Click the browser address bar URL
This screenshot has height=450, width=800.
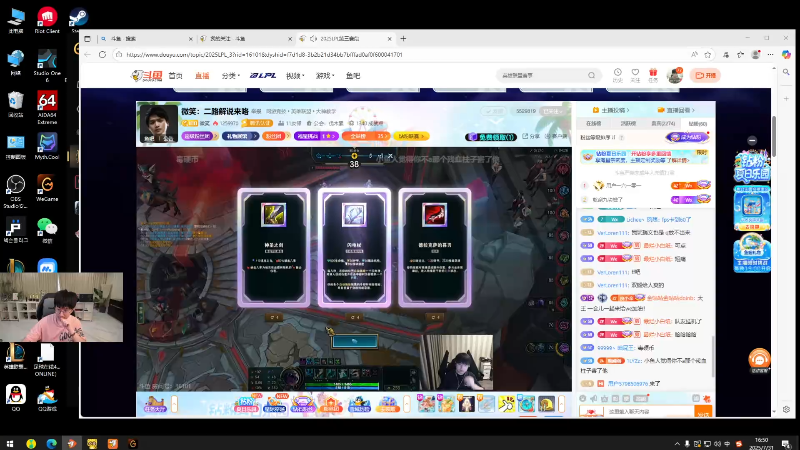(264, 55)
